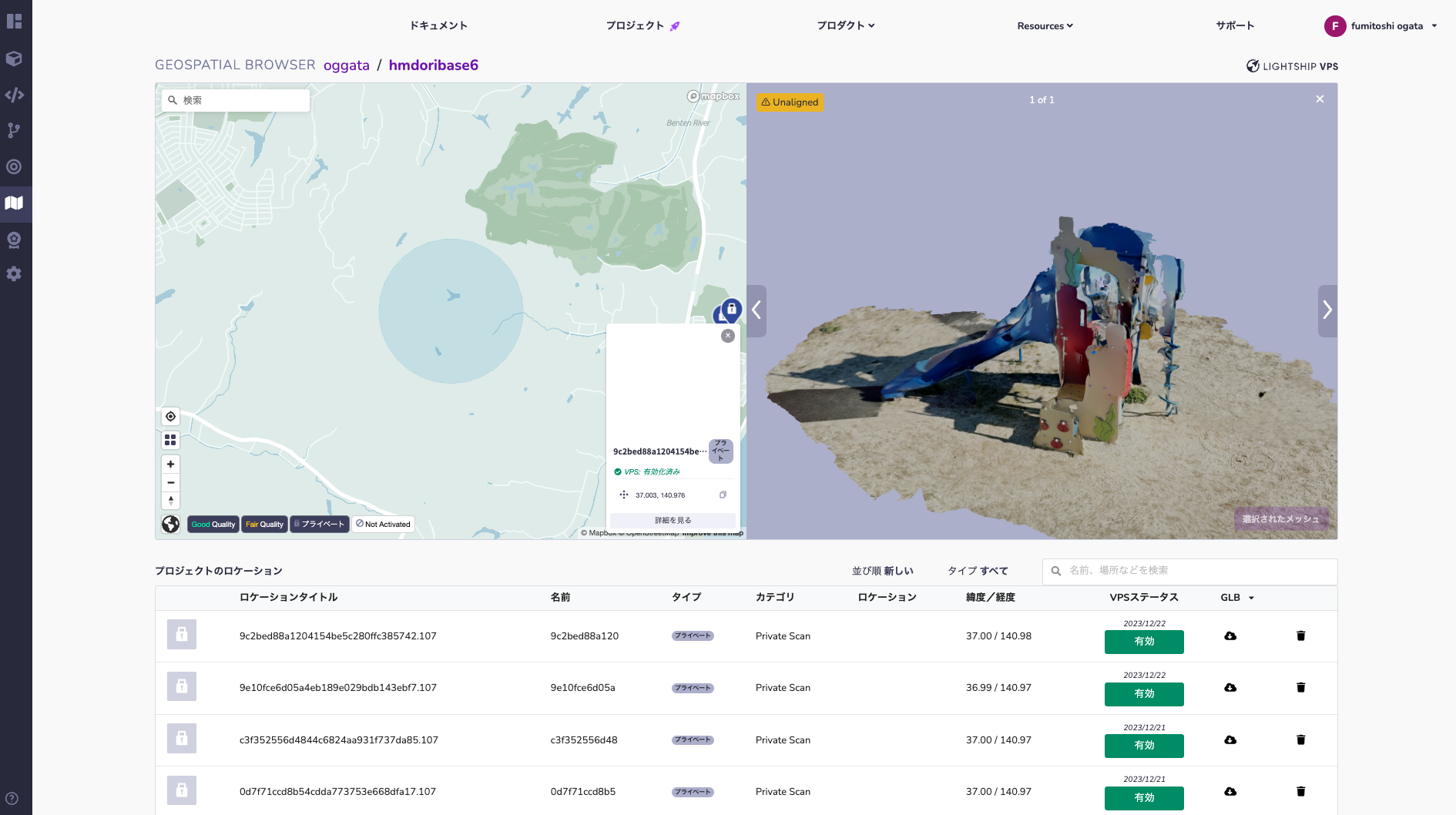Toggle the Fair Quality map filter
1456x815 pixels.
point(264,525)
